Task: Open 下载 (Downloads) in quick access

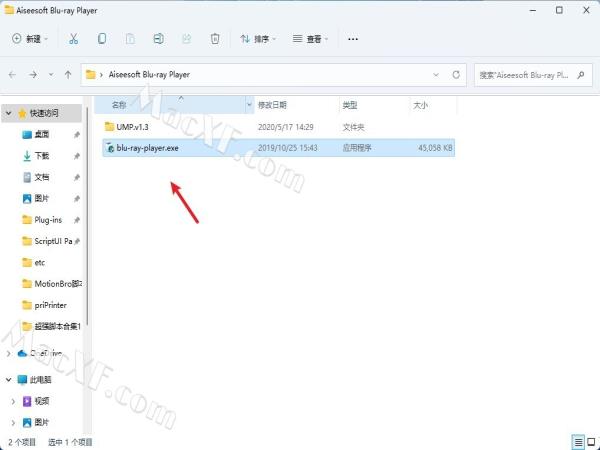Action: point(42,156)
